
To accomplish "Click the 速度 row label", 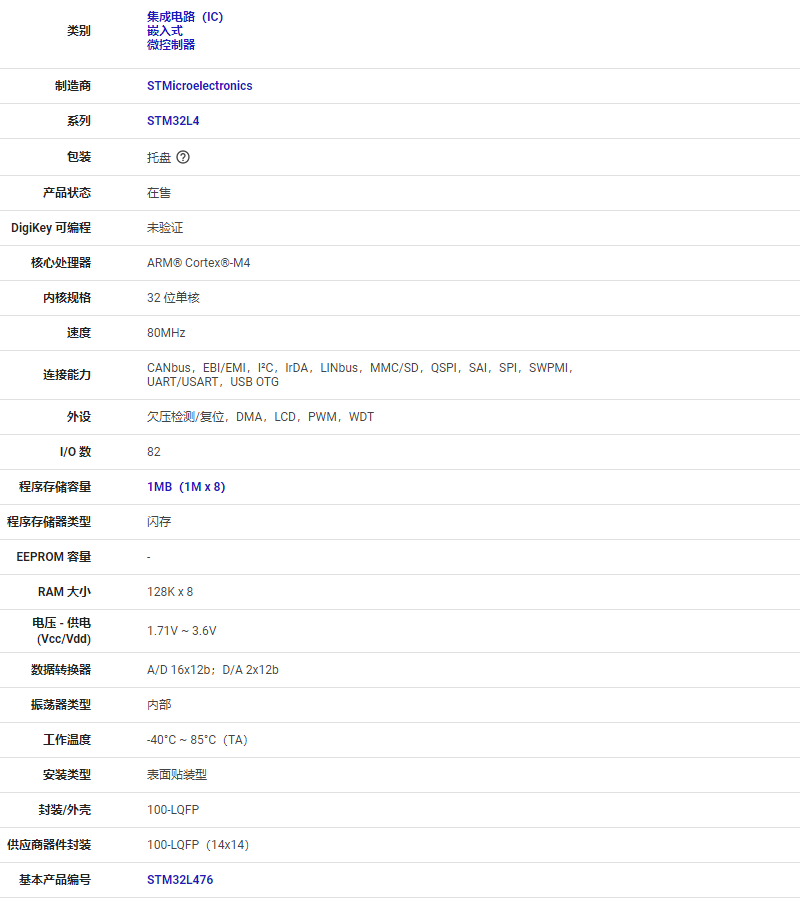I will [x=79, y=333].
